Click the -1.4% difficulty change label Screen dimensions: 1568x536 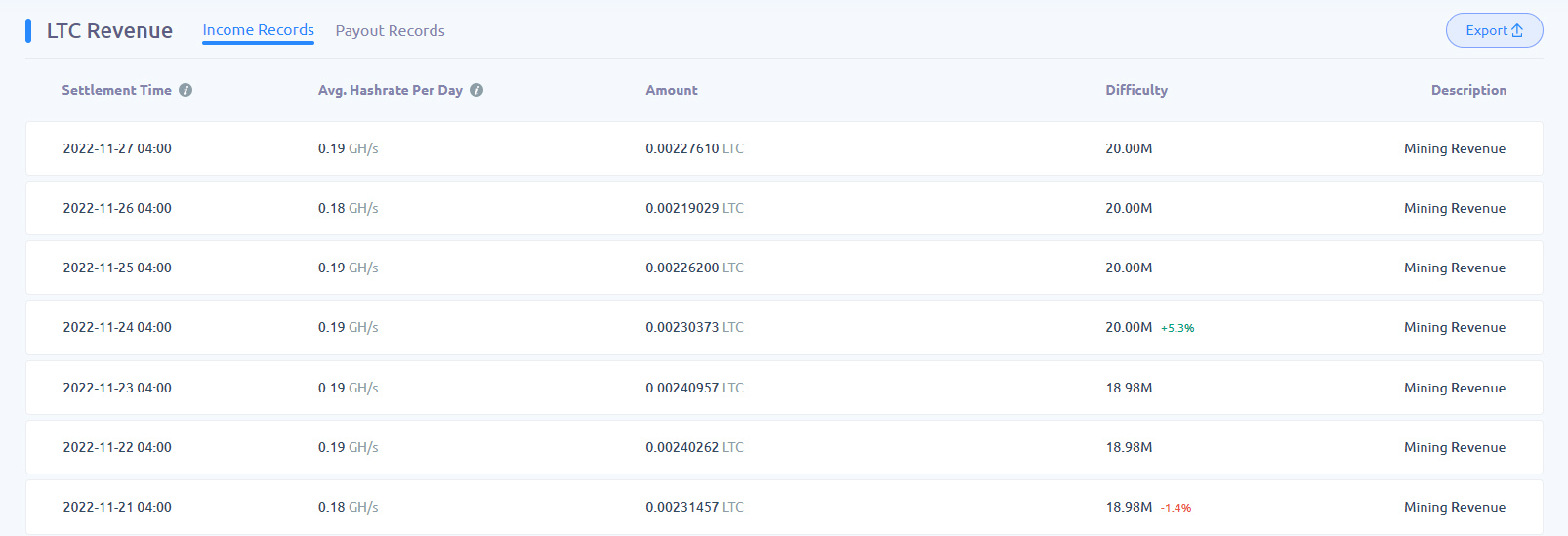[1176, 508]
